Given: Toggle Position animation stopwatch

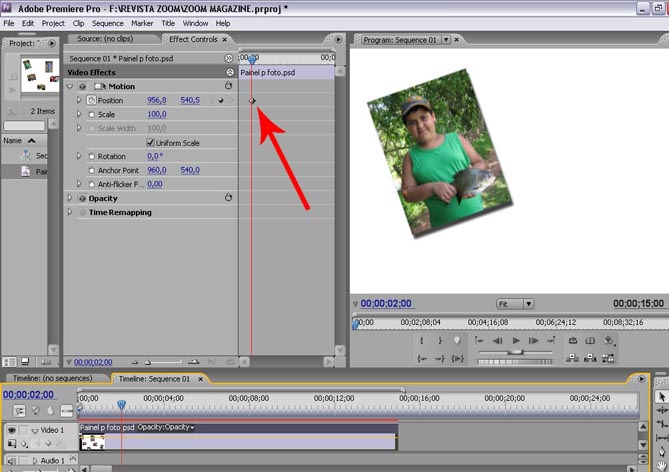Looking at the screenshot, I should click(x=91, y=101).
